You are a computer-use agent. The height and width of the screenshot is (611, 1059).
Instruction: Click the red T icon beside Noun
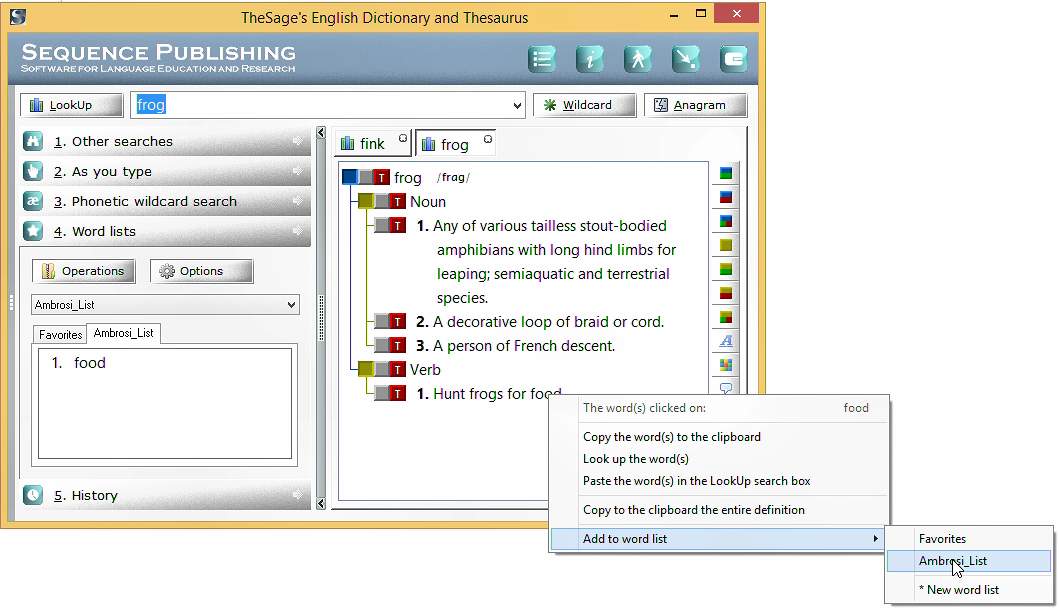click(x=398, y=201)
